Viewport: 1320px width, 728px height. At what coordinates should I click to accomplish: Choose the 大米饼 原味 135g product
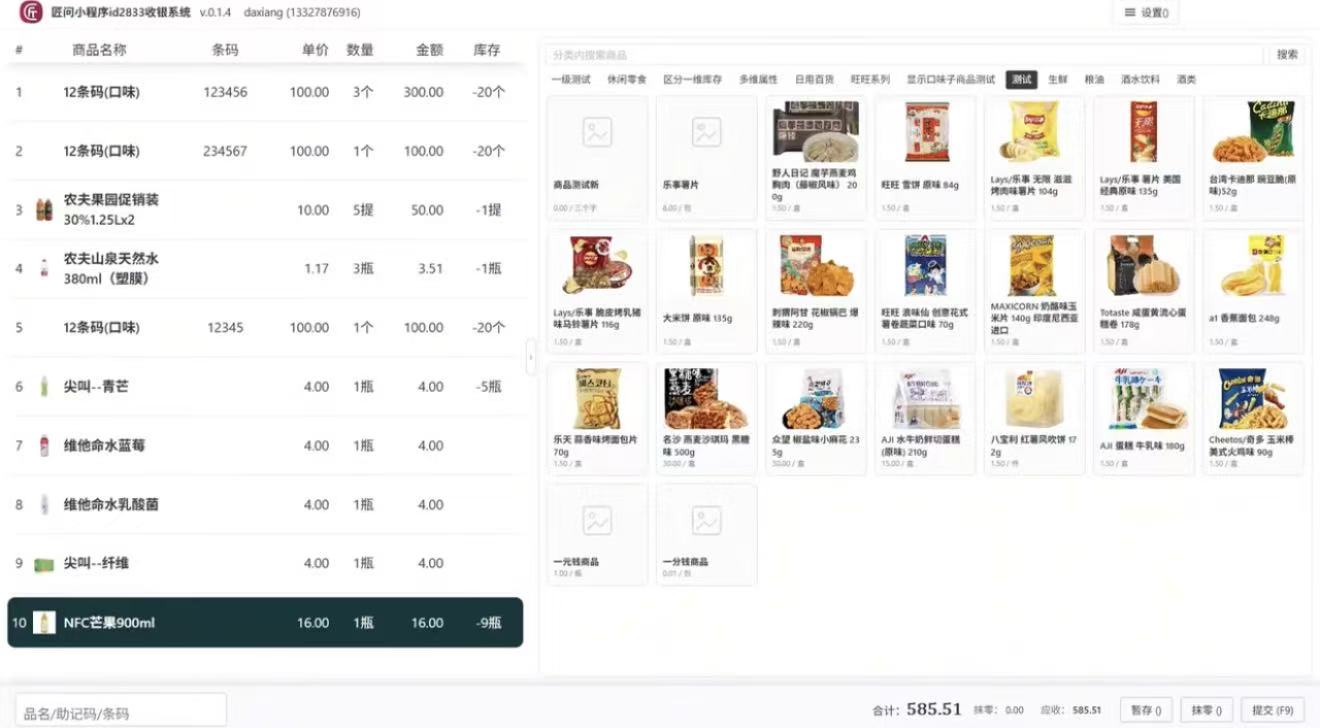pos(706,291)
